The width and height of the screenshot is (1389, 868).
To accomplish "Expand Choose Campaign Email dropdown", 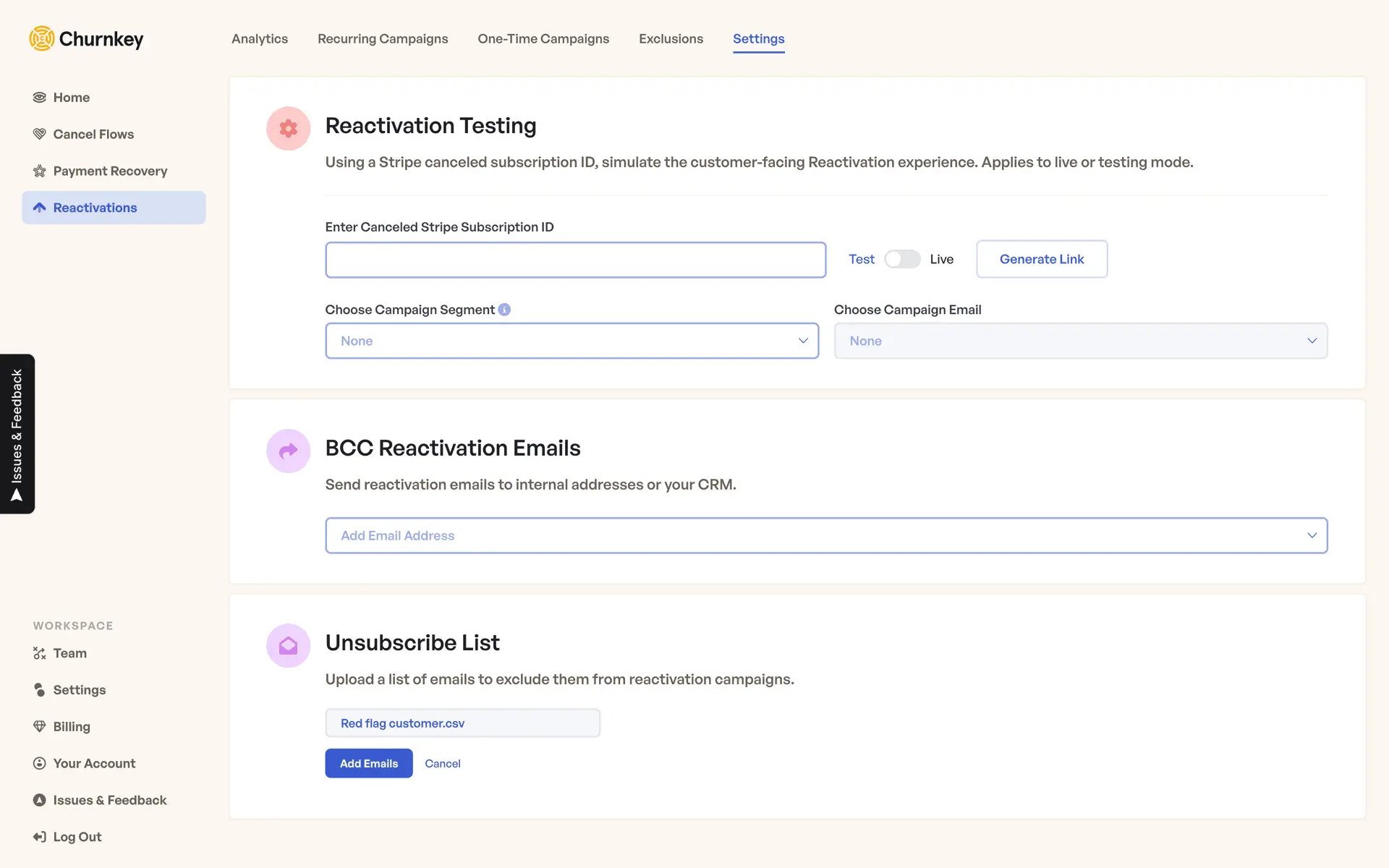I will (1080, 341).
